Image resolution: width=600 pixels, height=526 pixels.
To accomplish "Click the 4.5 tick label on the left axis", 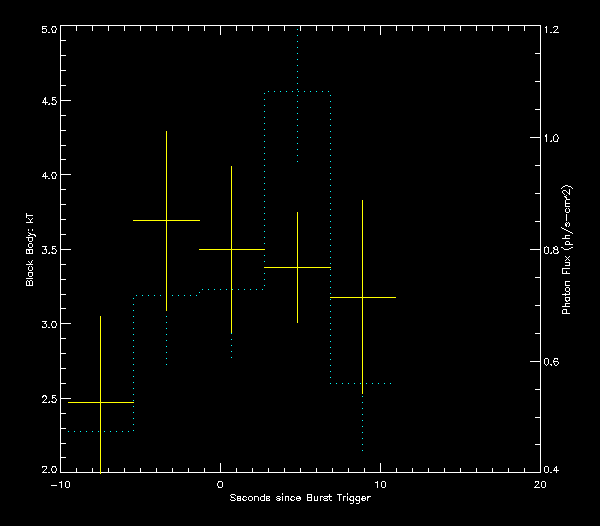I will pyautogui.click(x=46, y=102).
